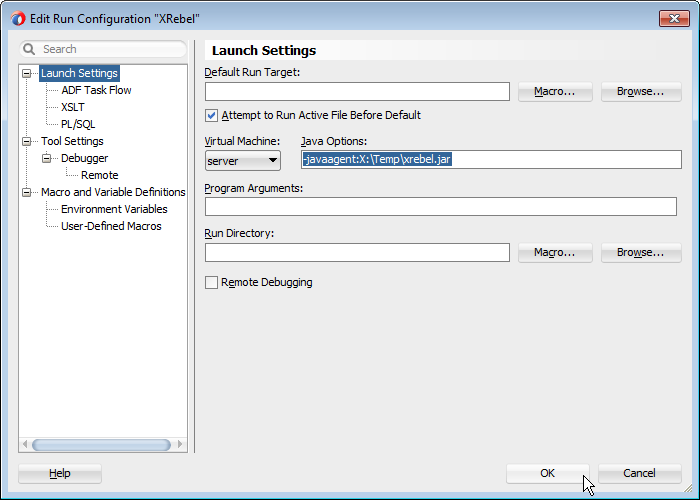Click the Run Directory text field
The image size is (700, 500).
[x=357, y=253]
